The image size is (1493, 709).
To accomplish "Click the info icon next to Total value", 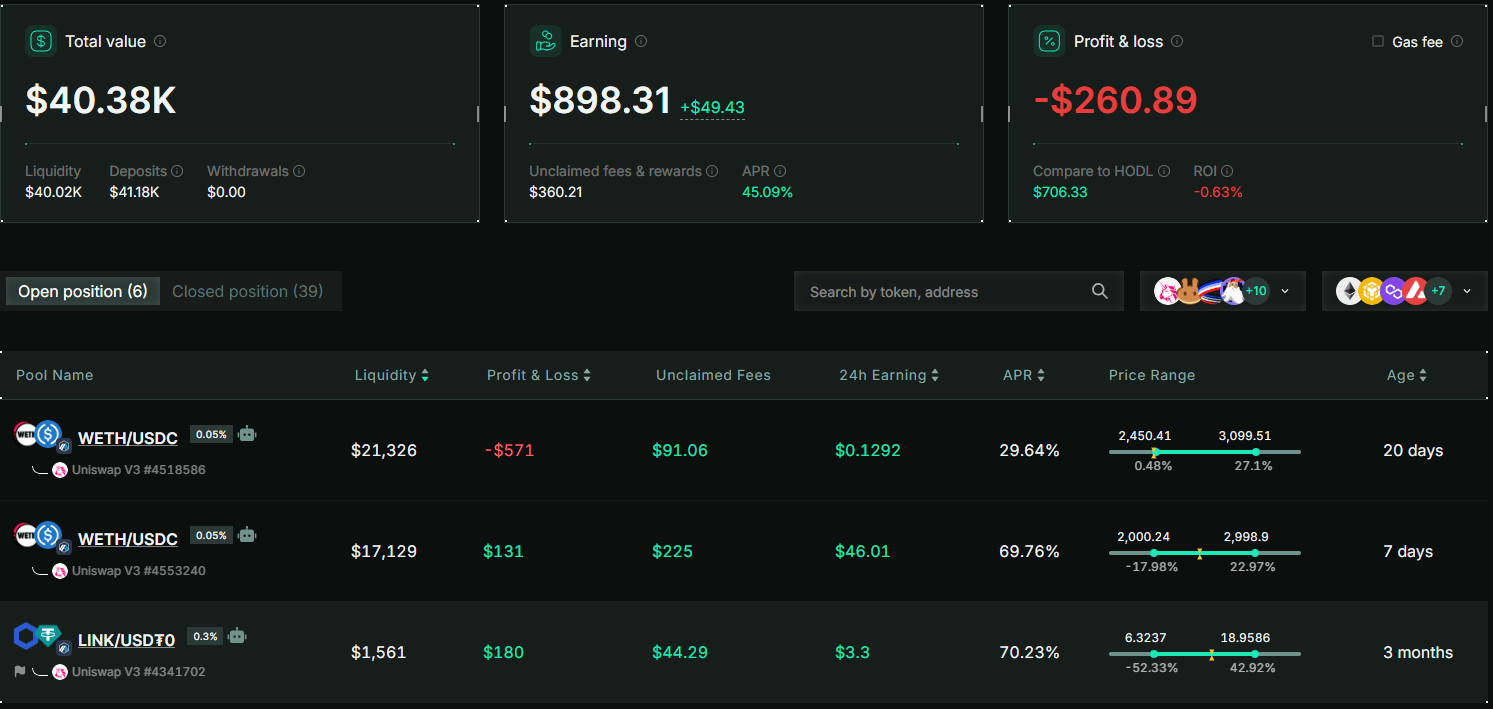I will point(160,42).
